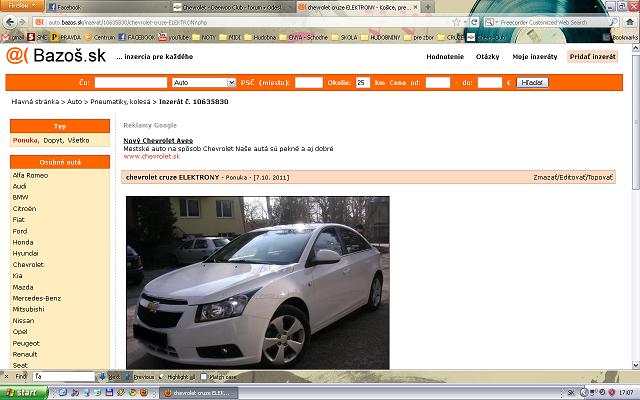This screenshot has width=640, height=400.
Task: Enable the Match case checkbox
Action: (204, 376)
